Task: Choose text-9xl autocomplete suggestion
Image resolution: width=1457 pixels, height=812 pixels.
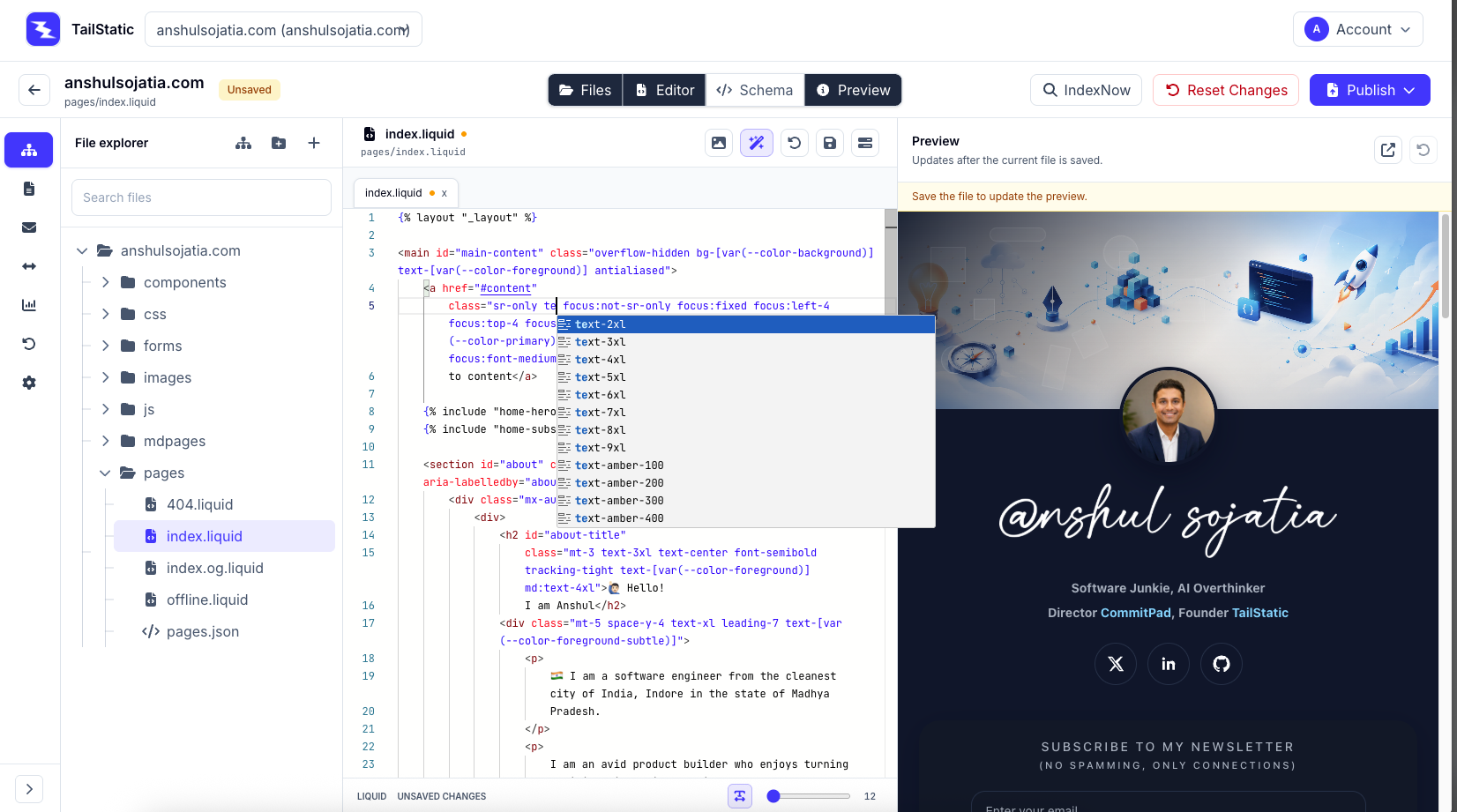Action: 745,448
